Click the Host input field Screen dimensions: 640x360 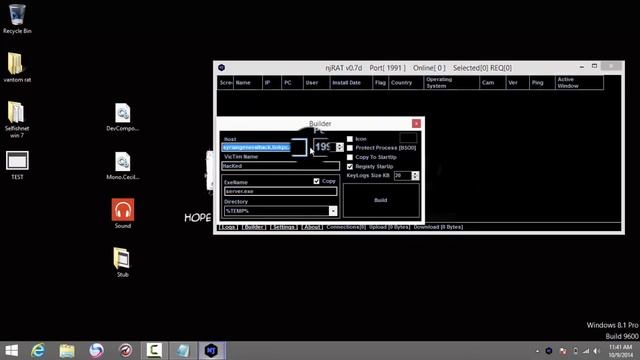[264, 147]
